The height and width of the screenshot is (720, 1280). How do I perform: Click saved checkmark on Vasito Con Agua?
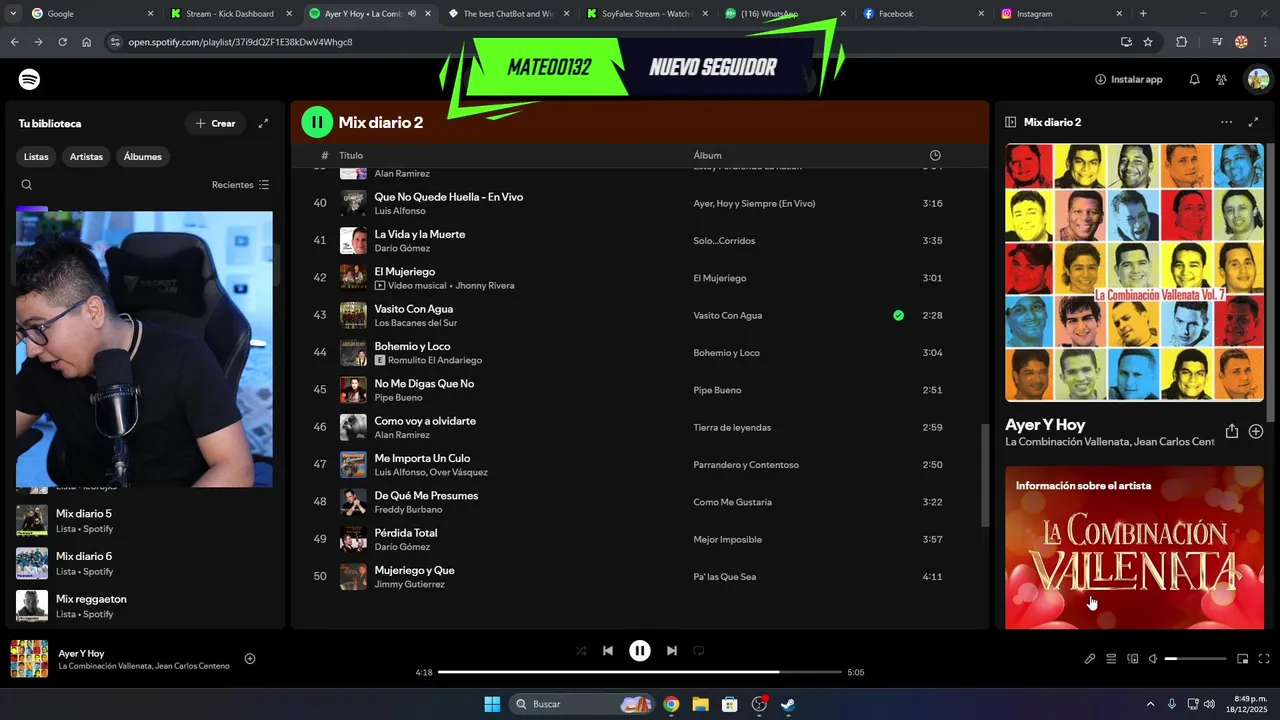coord(898,315)
